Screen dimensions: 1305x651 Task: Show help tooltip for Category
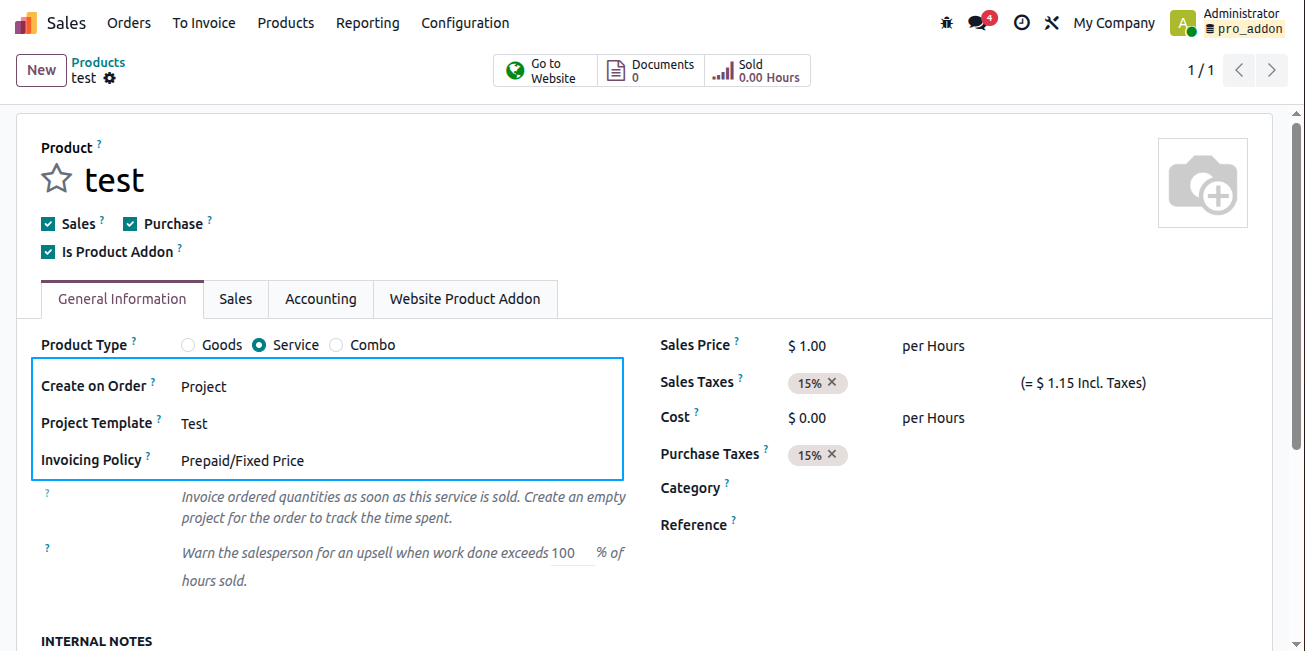(x=727, y=485)
